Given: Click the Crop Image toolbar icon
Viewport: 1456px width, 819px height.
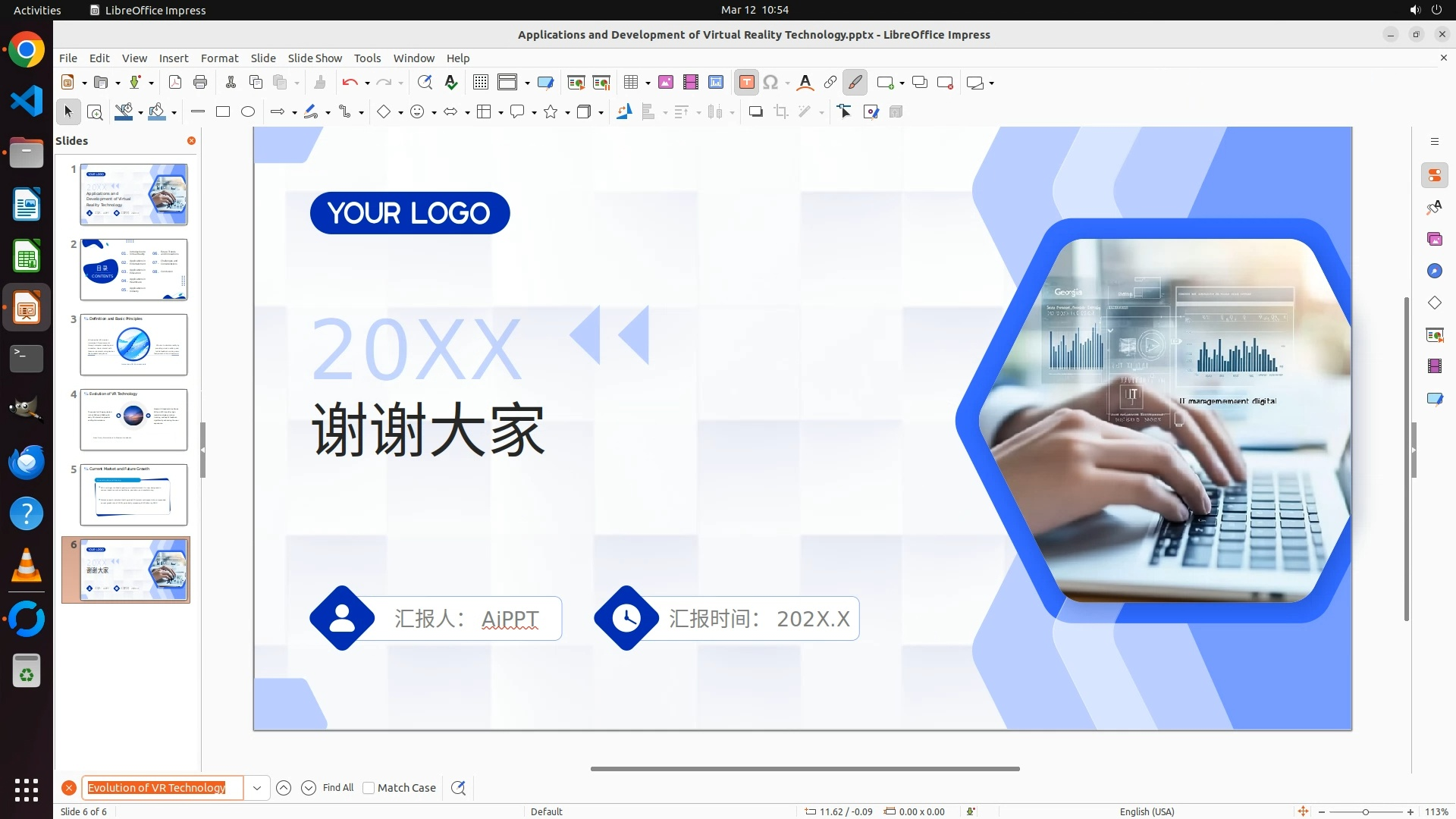Looking at the screenshot, I should click(781, 112).
